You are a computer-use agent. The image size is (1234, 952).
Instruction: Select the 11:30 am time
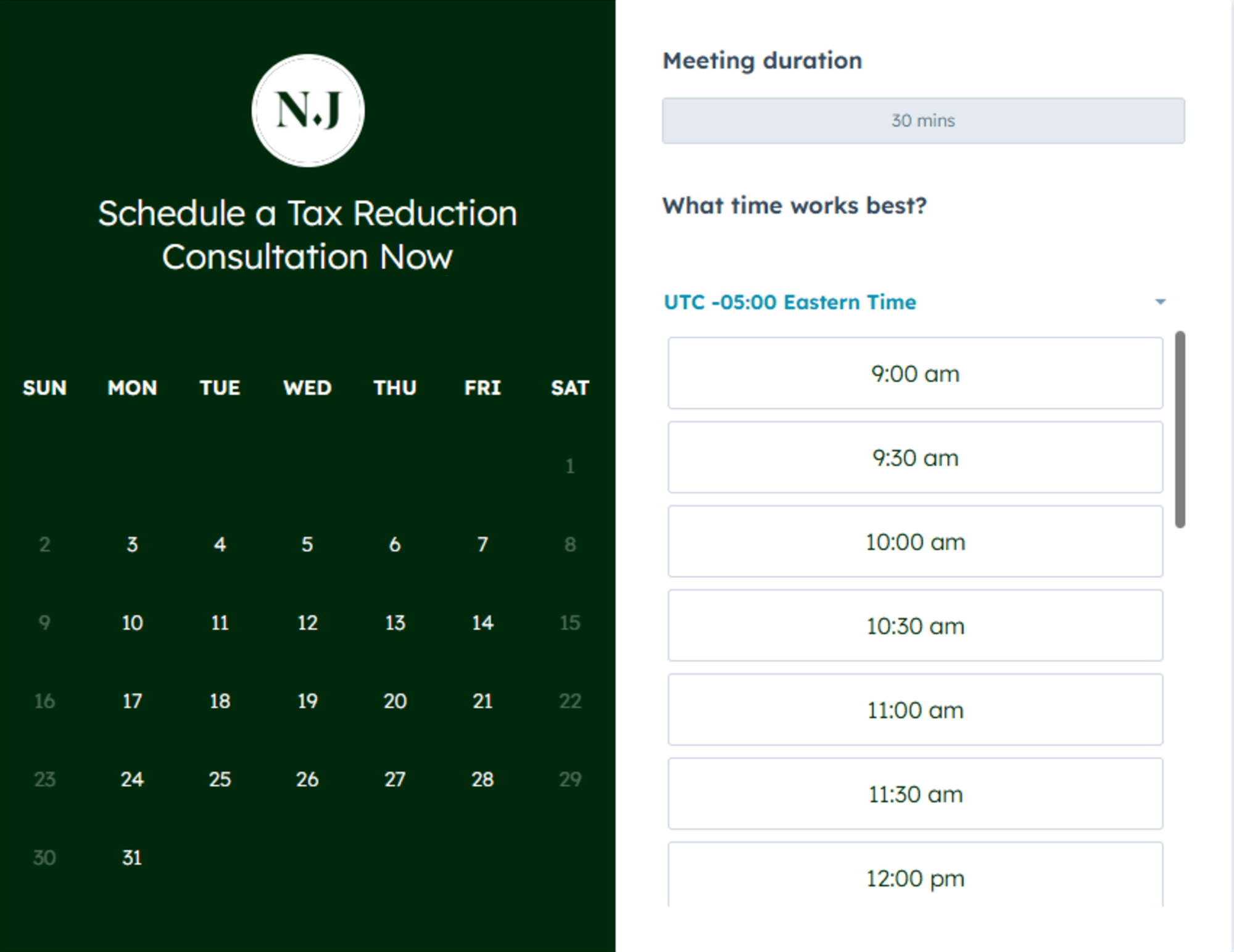(x=915, y=793)
